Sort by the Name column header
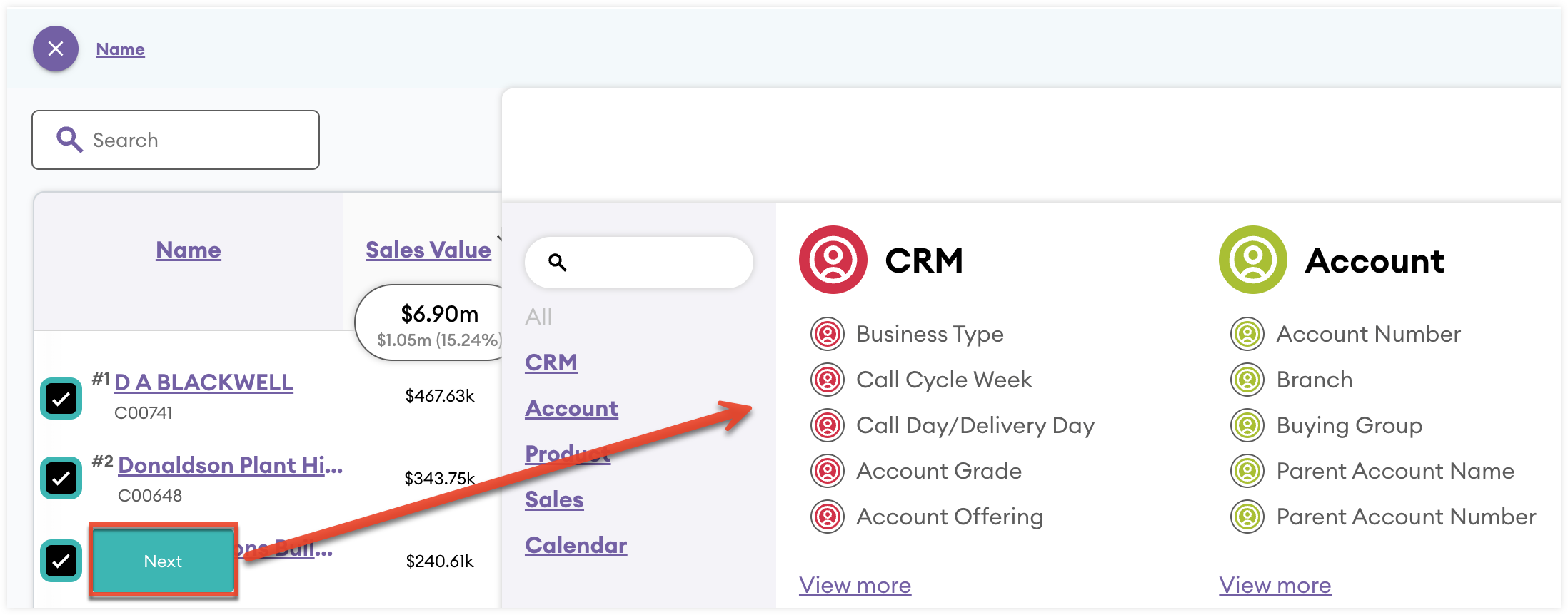This screenshot has width=1568, height=615. (189, 250)
